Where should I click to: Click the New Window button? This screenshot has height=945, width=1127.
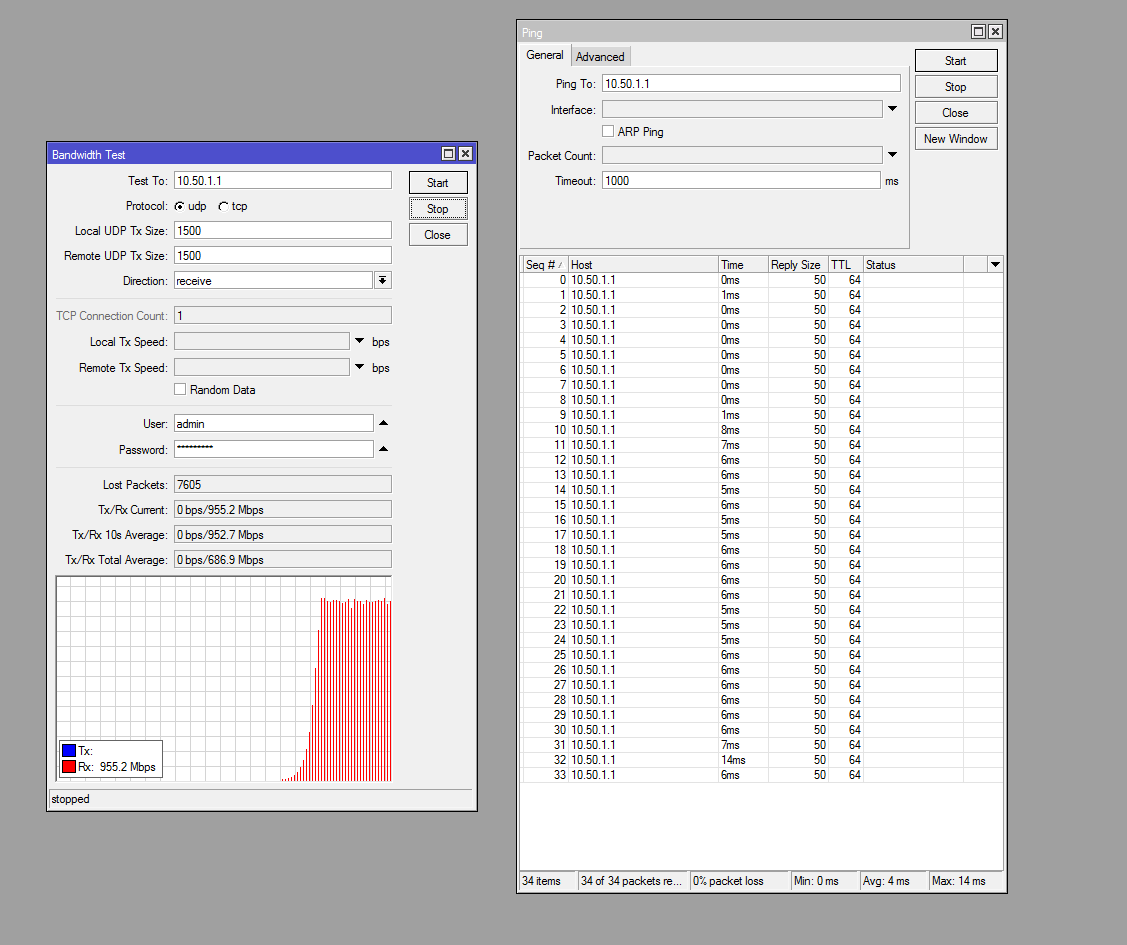pyautogui.click(x=955, y=139)
